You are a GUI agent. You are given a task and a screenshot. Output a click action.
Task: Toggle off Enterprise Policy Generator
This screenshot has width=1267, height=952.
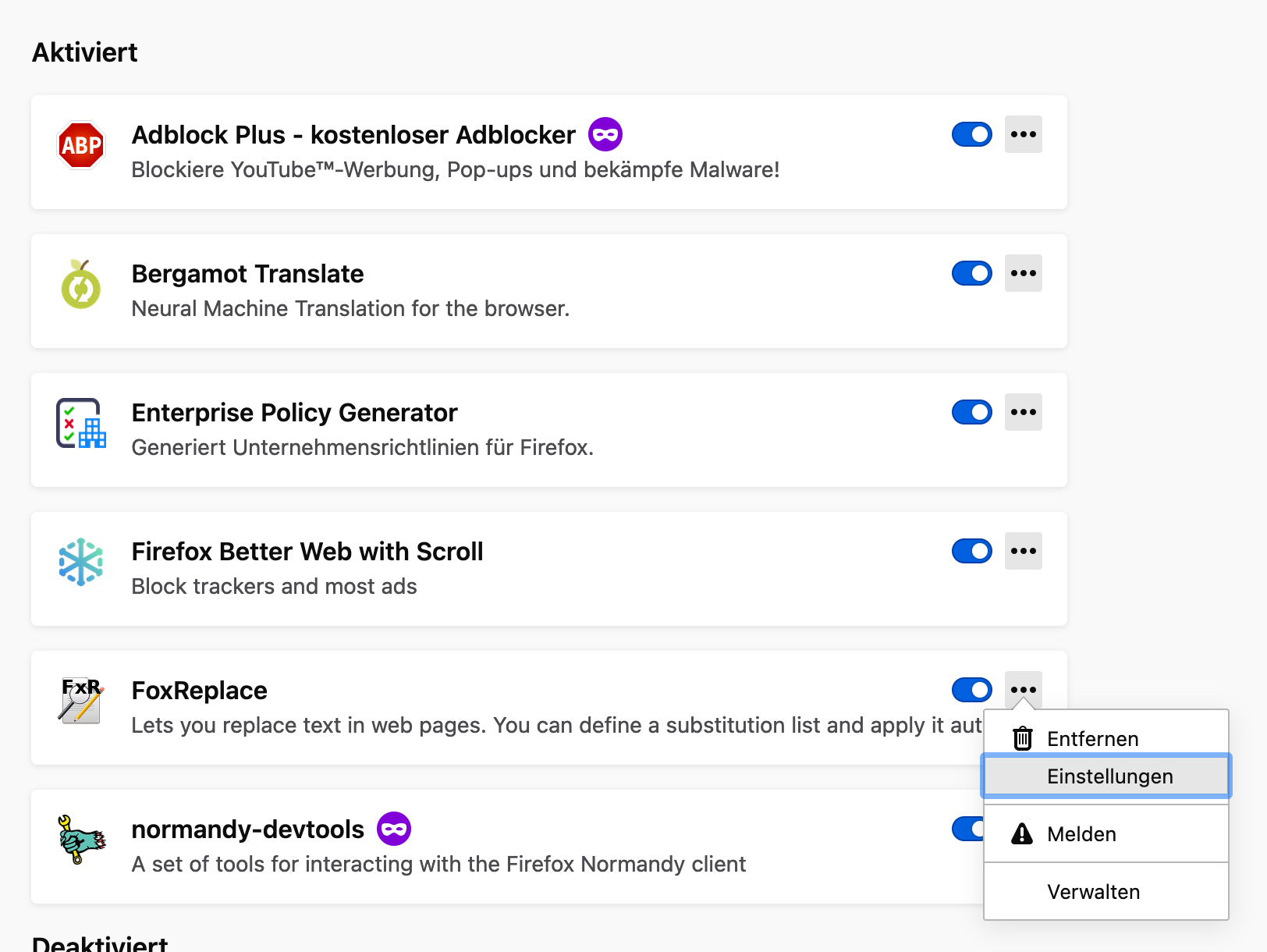[x=971, y=412]
